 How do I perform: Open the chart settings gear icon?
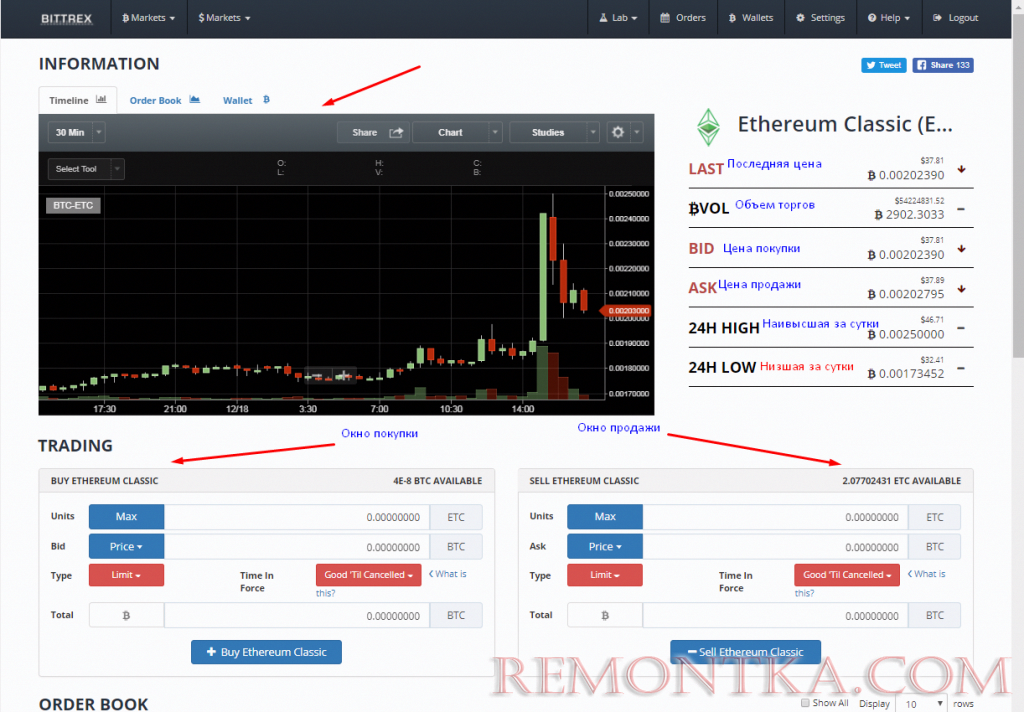pyautogui.click(x=618, y=133)
